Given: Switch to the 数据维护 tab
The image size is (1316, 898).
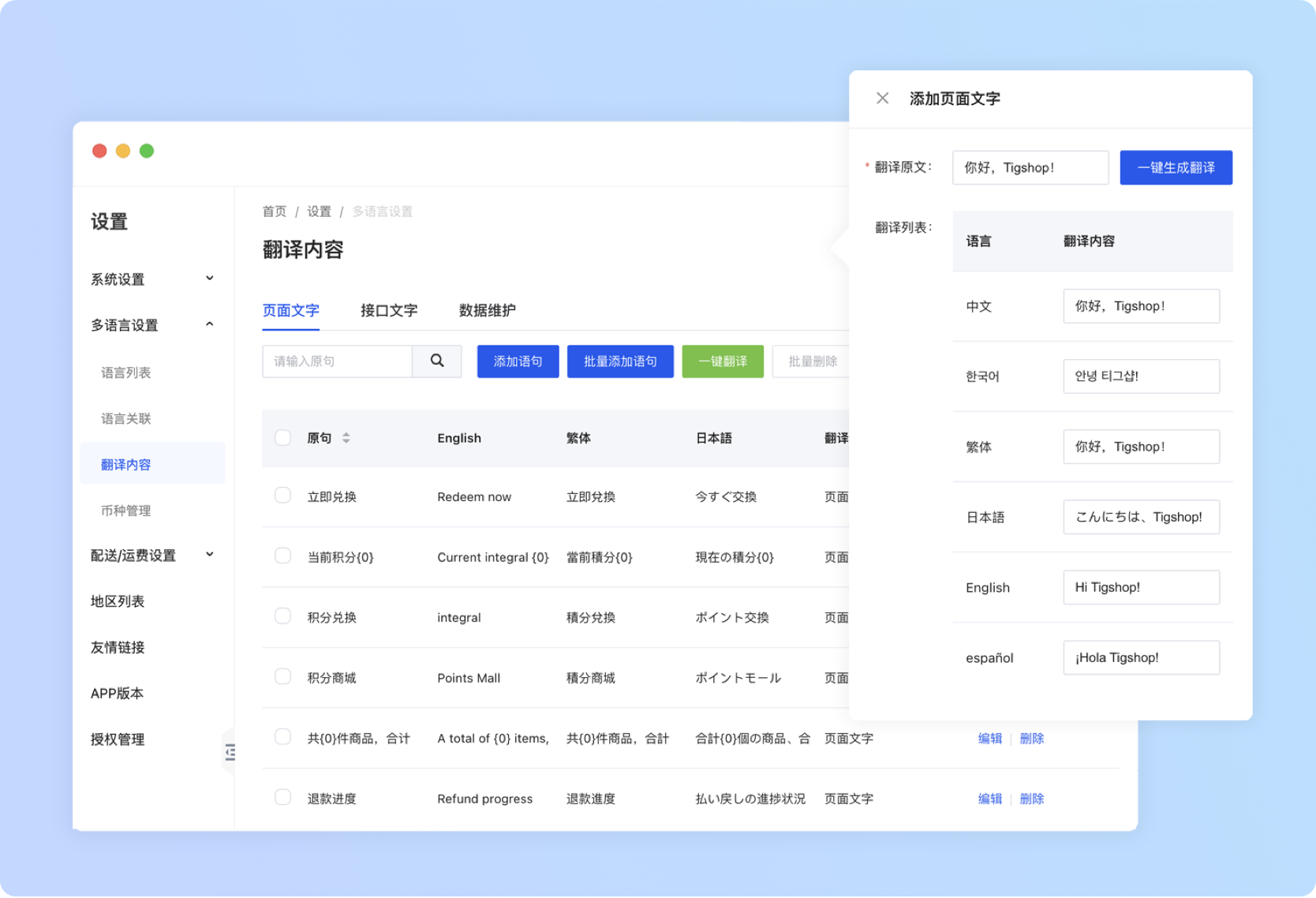Looking at the screenshot, I should pyautogui.click(x=485, y=310).
